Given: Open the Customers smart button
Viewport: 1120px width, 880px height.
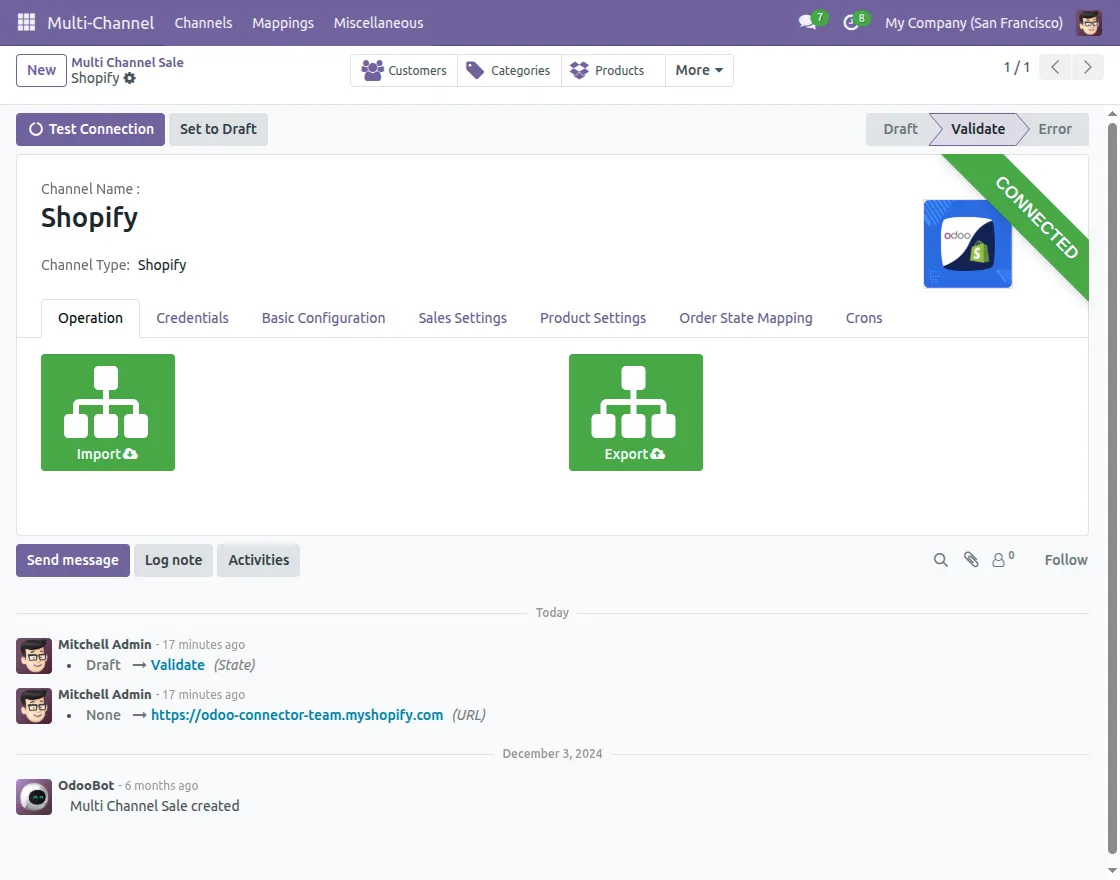Looking at the screenshot, I should pos(404,70).
